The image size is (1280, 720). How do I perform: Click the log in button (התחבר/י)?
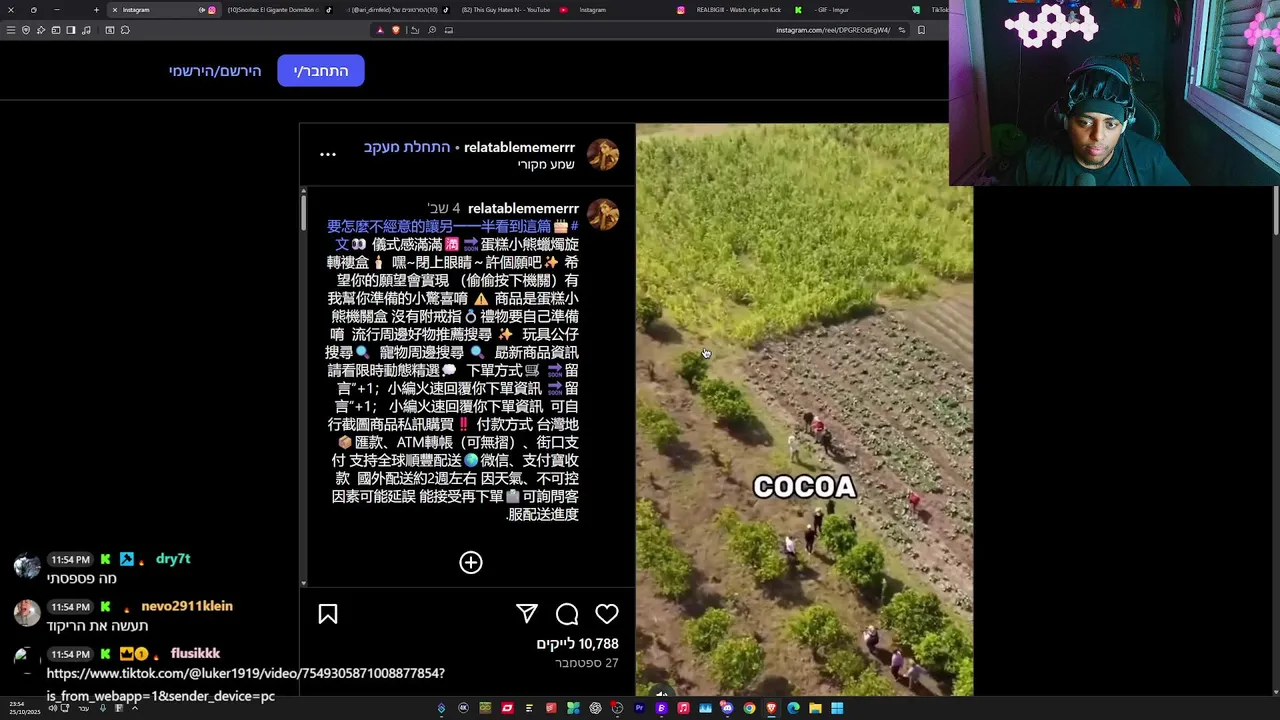click(321, 71)
